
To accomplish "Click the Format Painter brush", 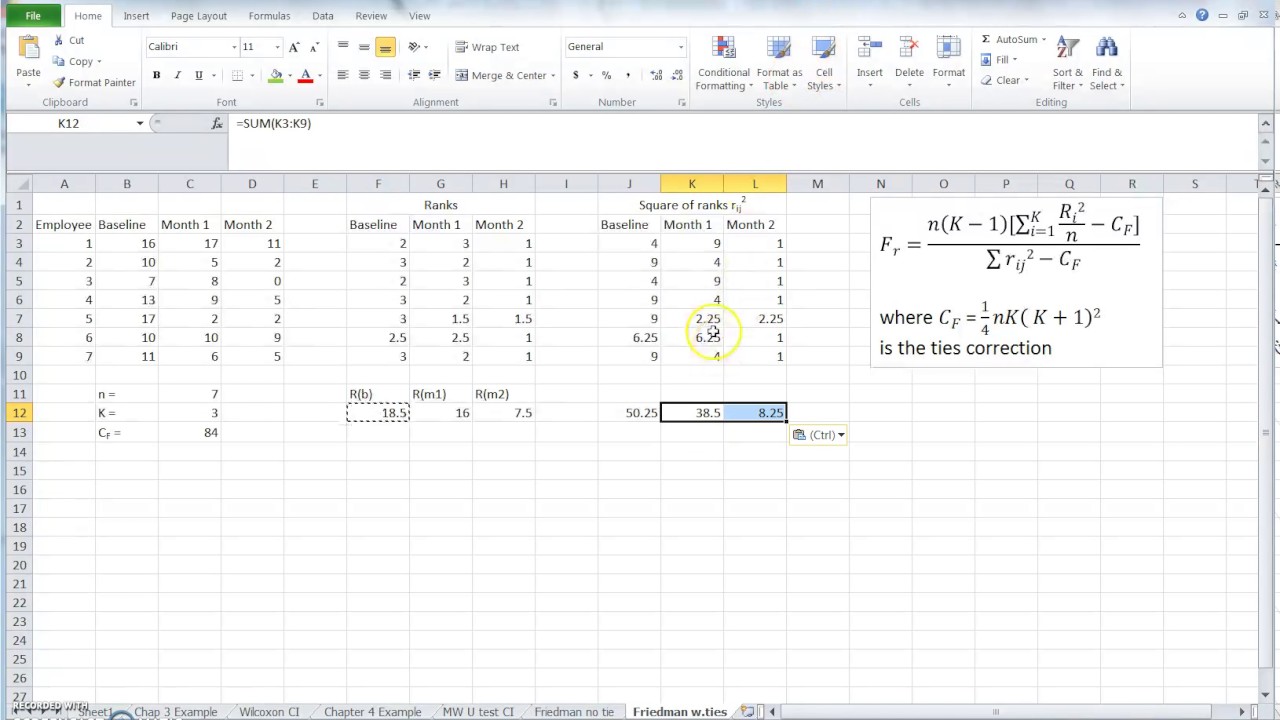I will (x=59, y=83).
